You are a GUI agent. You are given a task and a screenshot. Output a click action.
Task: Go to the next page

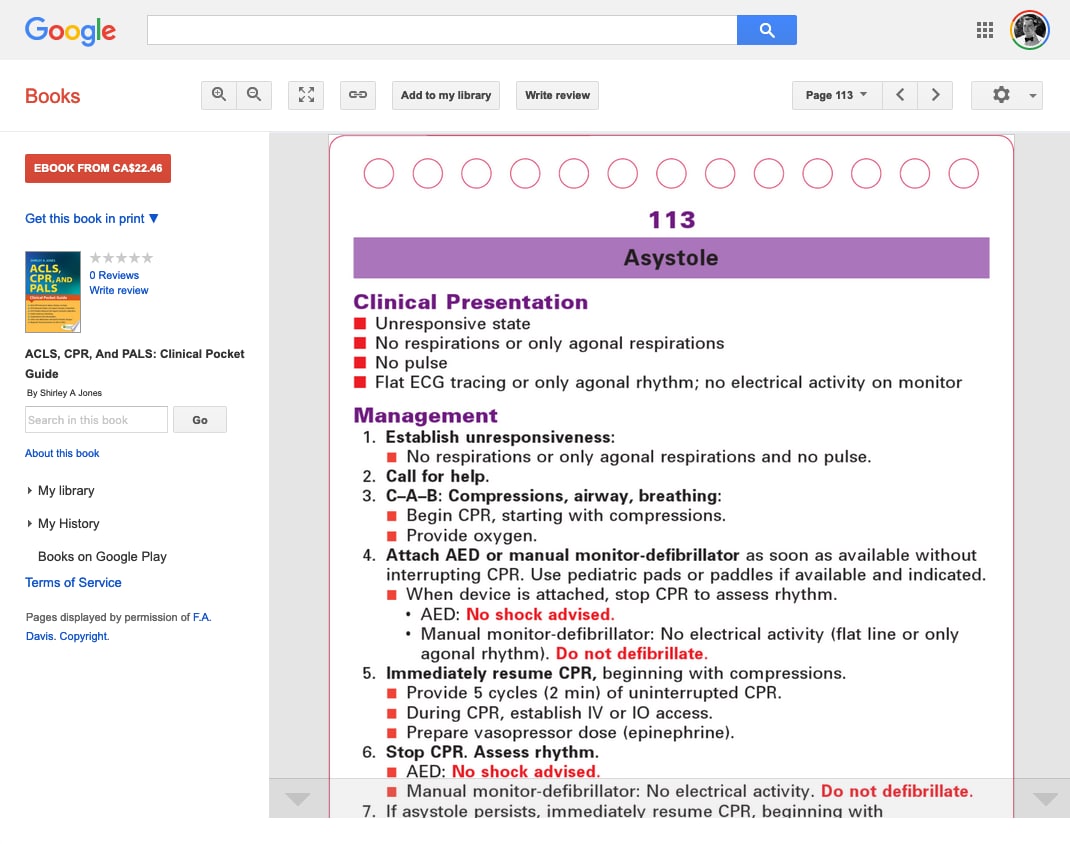pos(935,95)
